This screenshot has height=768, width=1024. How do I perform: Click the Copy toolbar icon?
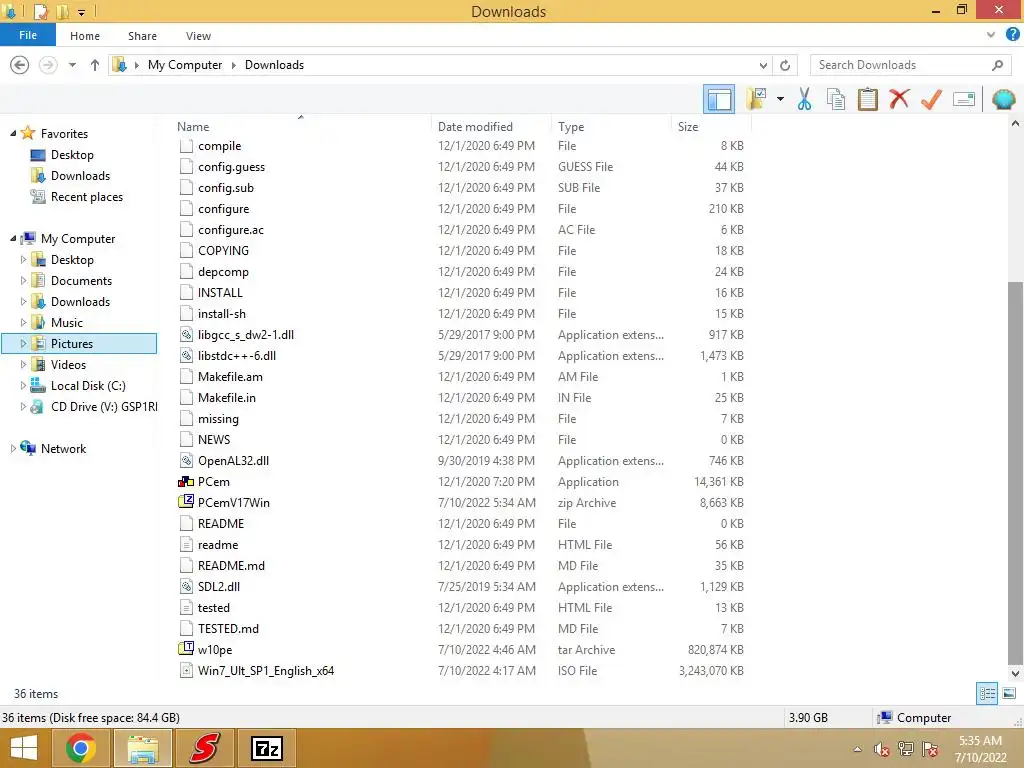click(836, 99)
